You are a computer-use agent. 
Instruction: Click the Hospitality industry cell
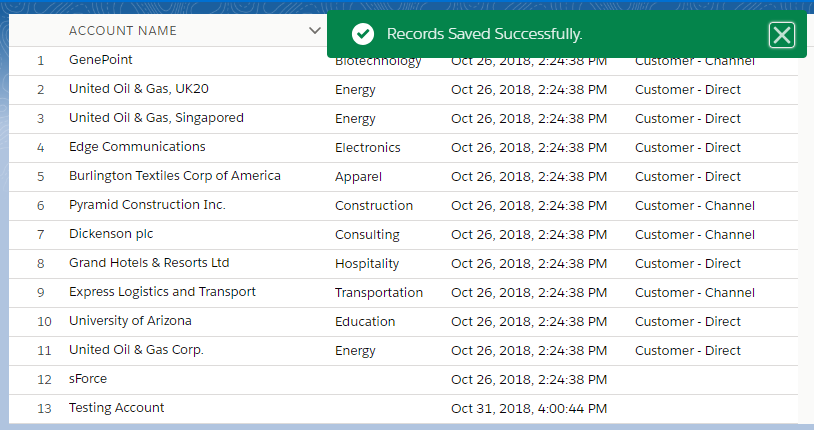[367, 264]
